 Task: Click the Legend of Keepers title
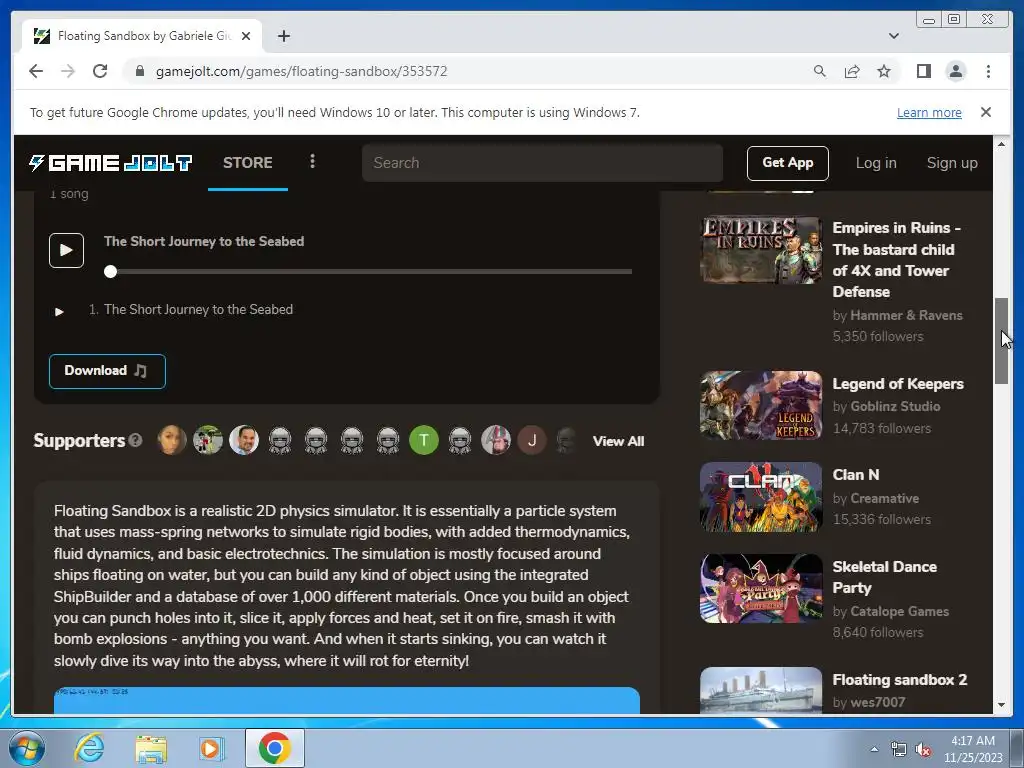click(898, 384)
